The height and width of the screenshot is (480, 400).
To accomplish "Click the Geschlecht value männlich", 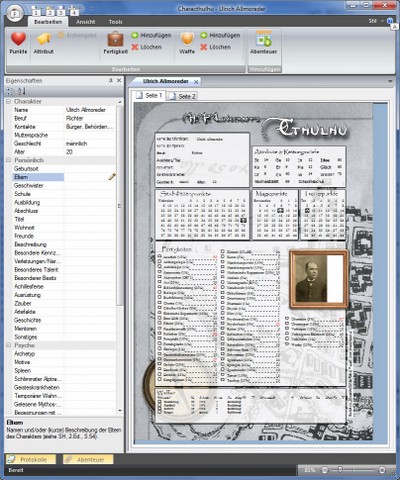I will [x=77, y=143].
